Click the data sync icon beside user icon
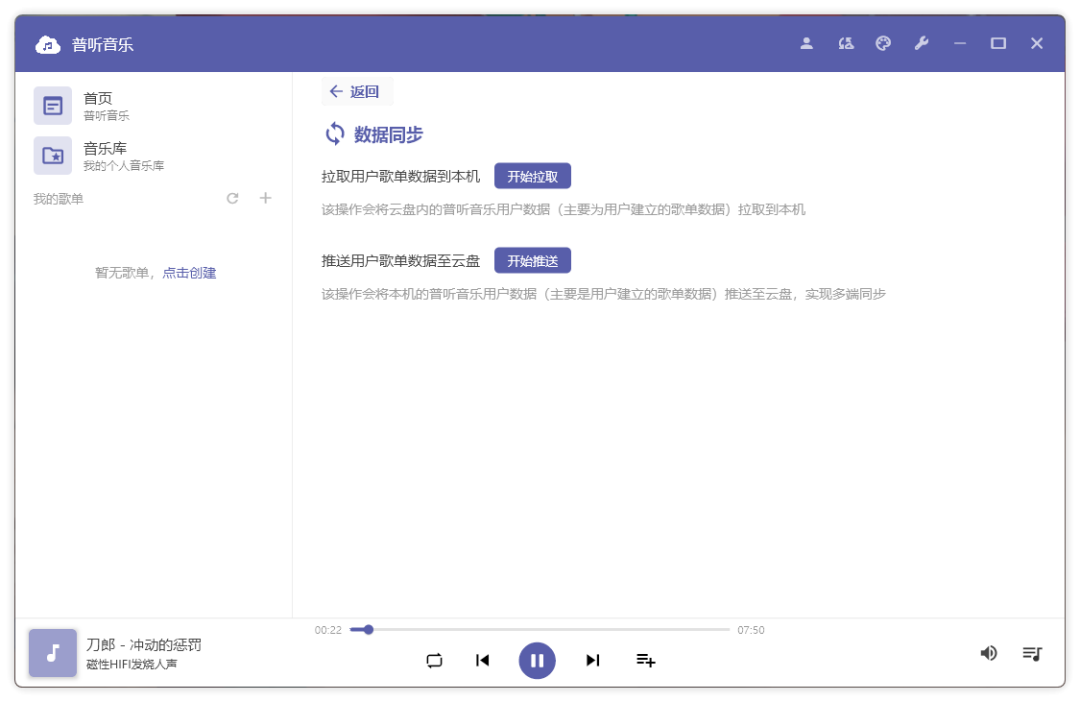 click(x=845, y=43)
